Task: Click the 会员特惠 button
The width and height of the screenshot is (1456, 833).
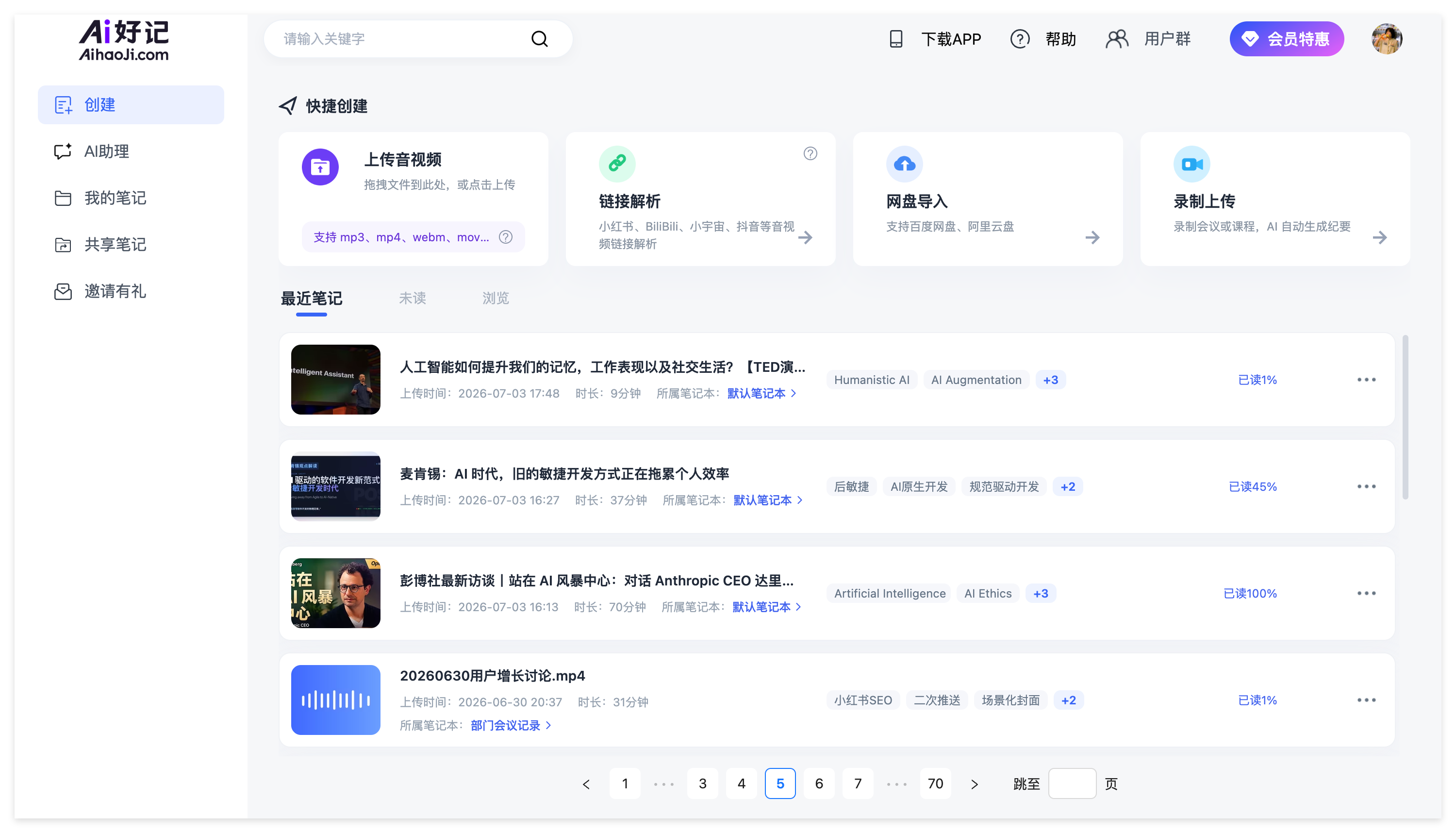Action: tap(1286, 39)
